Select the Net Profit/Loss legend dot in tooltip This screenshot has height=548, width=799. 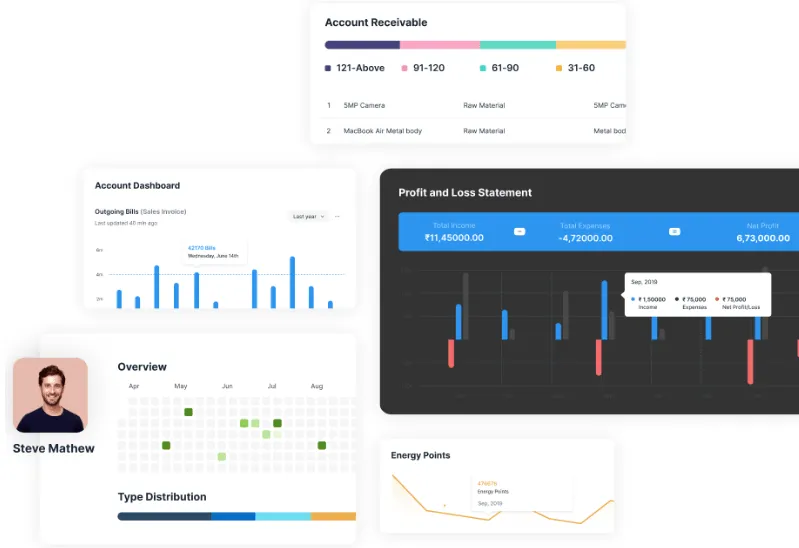[x=717, y=299]
